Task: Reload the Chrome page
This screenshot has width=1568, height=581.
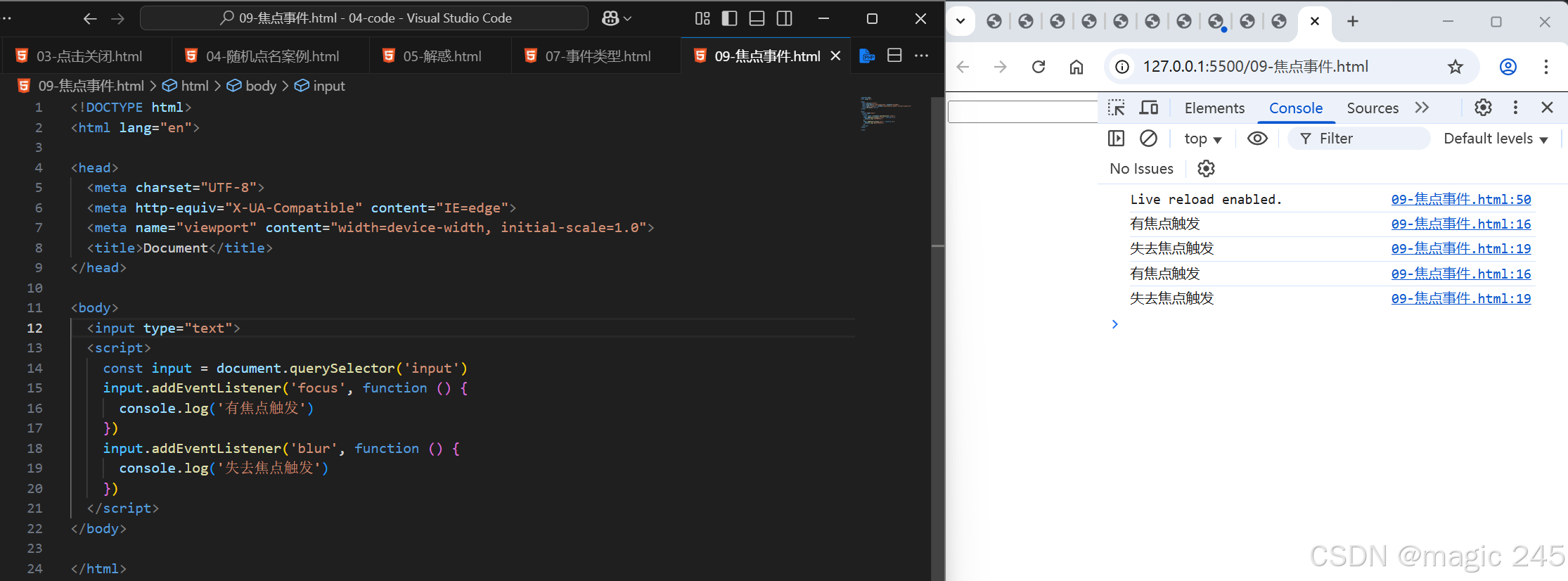Action: coord(1039,67)
